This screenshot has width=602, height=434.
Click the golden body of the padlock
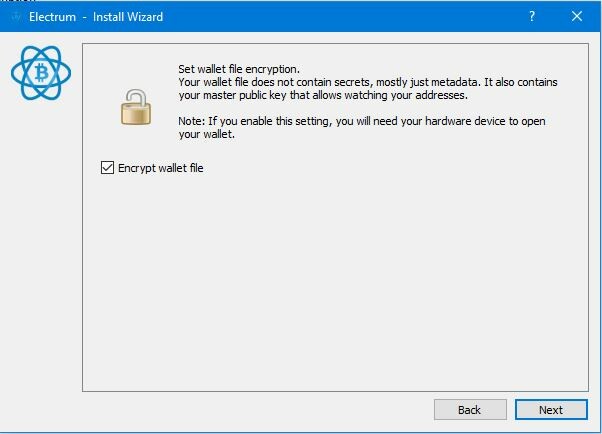(136, 115)
